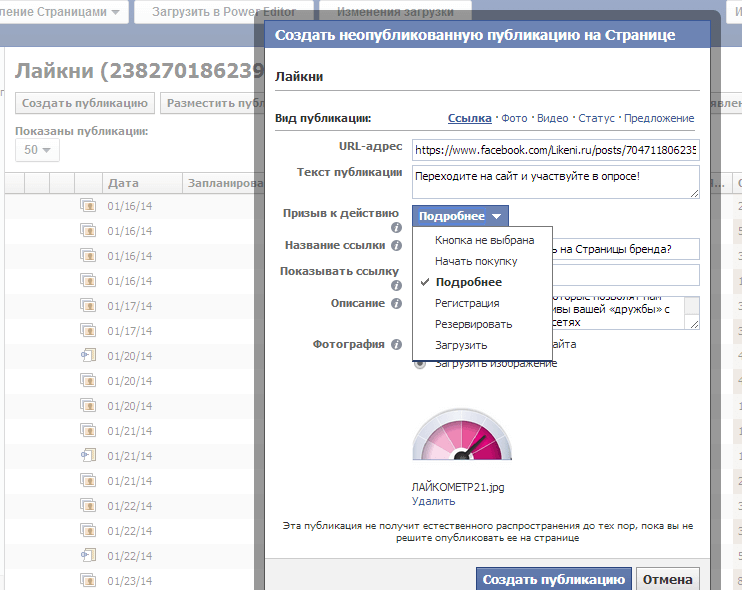Open the Подробнее call-to-action dropdown
742x590 pixels.
tap(462, 216)
